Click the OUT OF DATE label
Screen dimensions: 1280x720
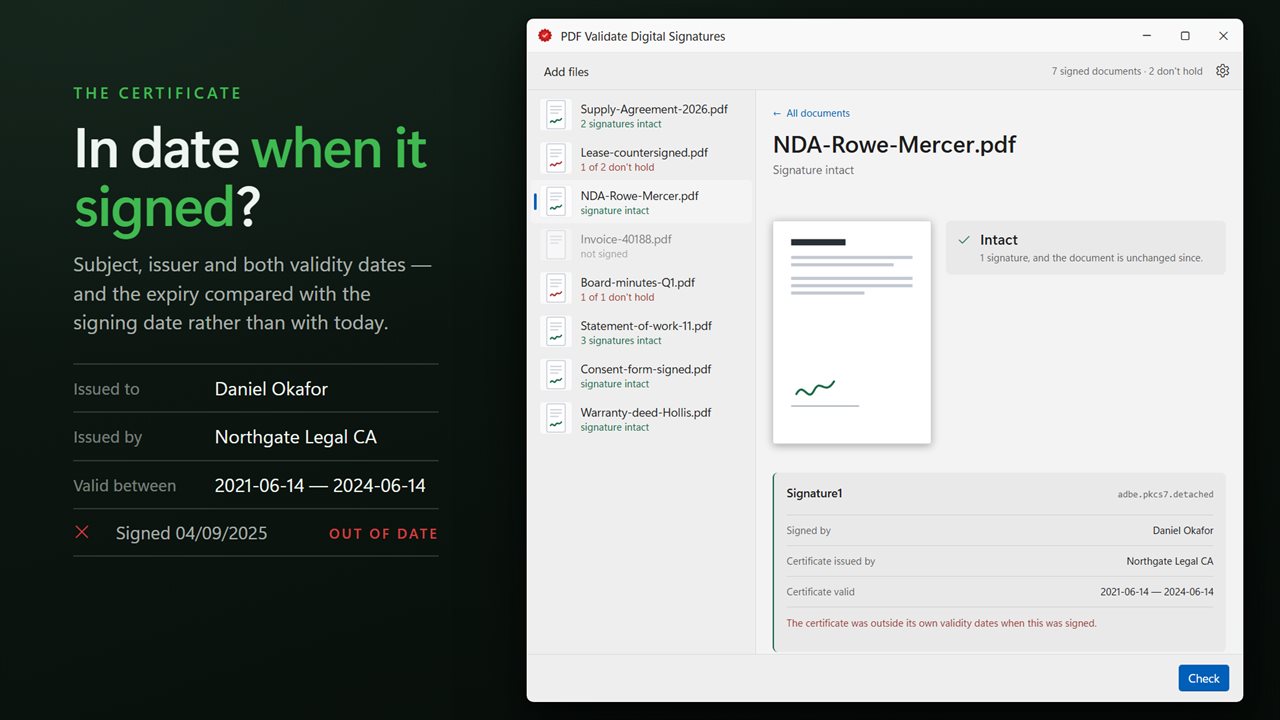pos(383,534)
